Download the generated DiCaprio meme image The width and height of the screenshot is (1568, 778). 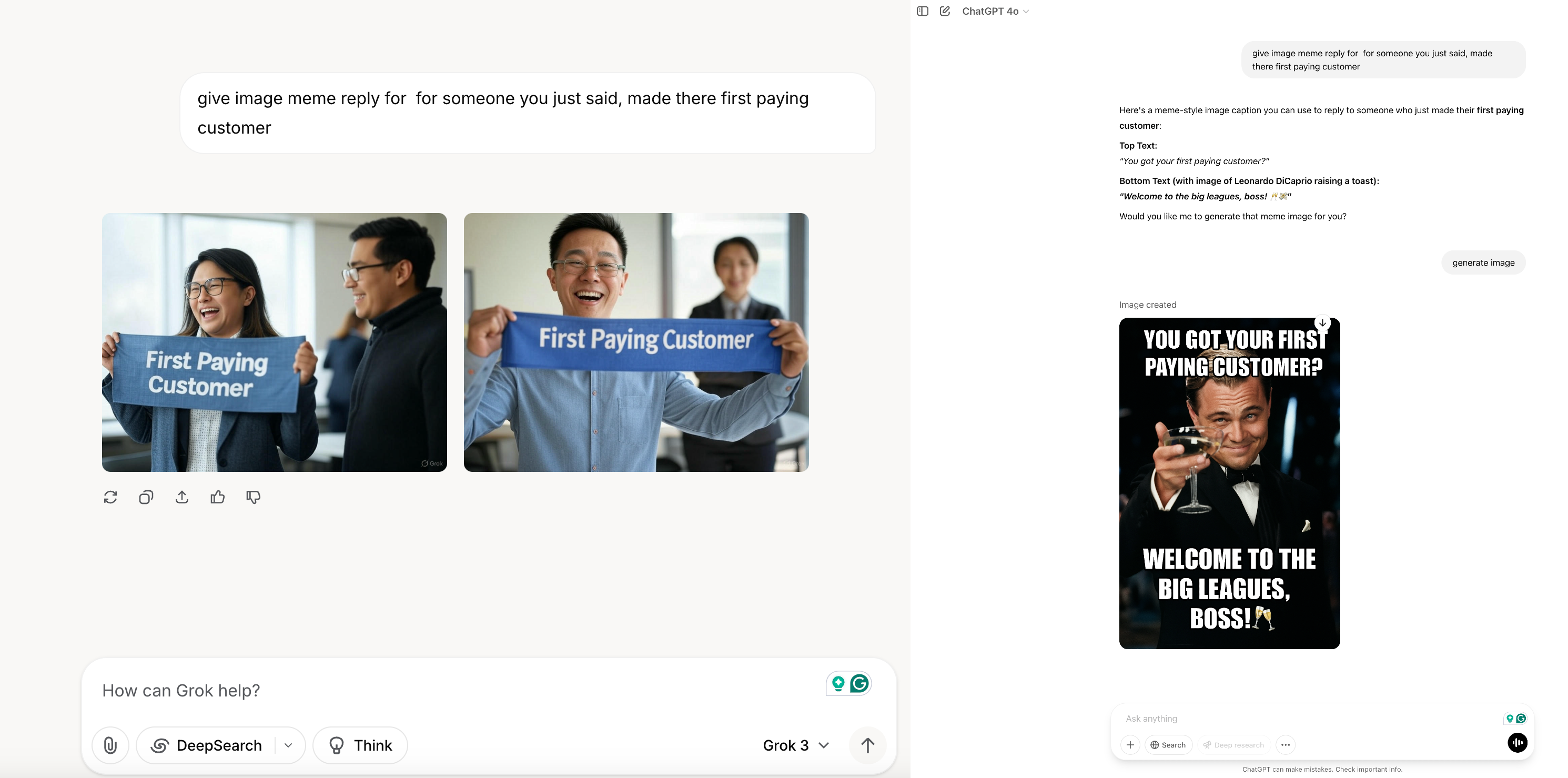click(1322, 322)
